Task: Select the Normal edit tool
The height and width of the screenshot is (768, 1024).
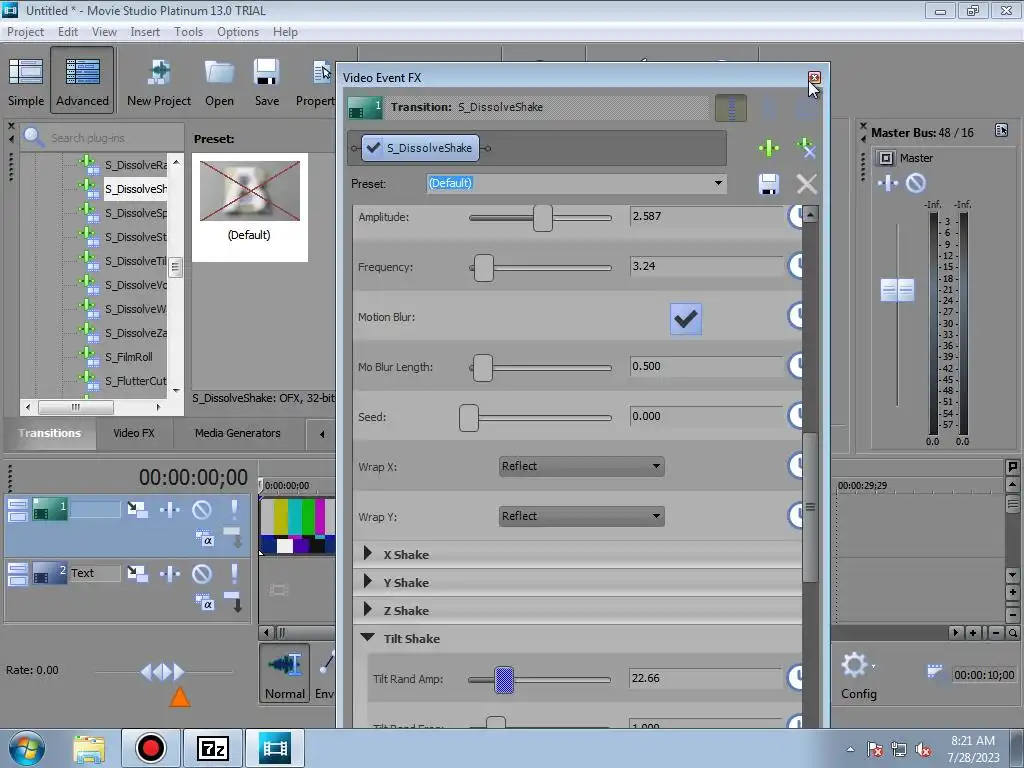Action: 285,673
